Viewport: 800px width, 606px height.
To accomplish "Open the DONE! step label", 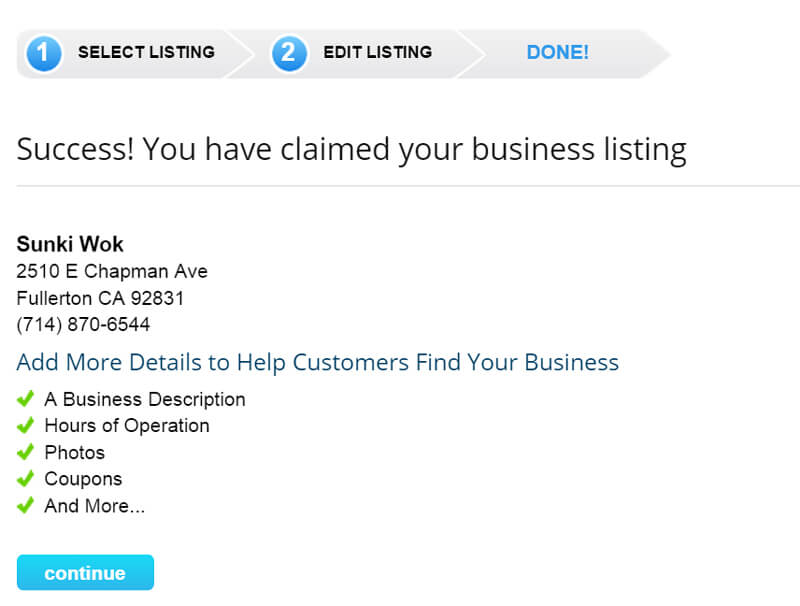I will click(x=558, y=52).
